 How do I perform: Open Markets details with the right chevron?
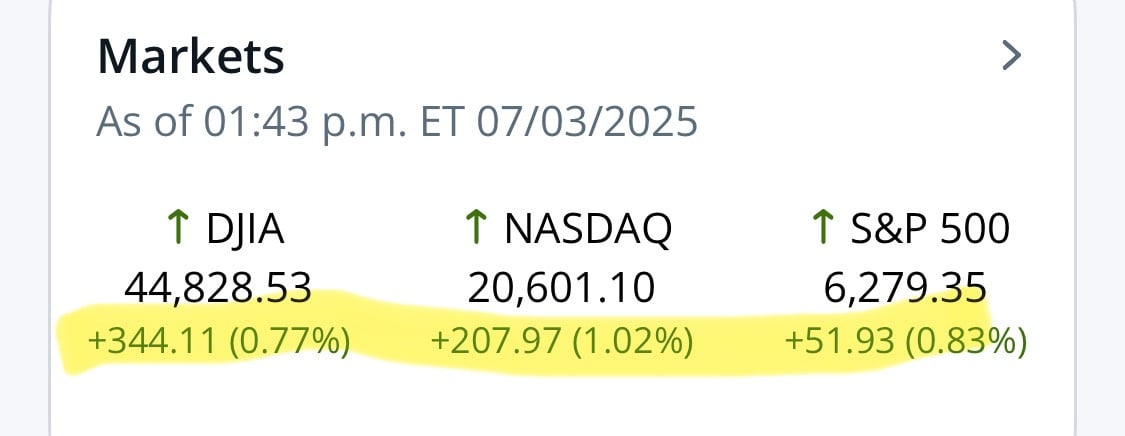[x=1011, y=56]
